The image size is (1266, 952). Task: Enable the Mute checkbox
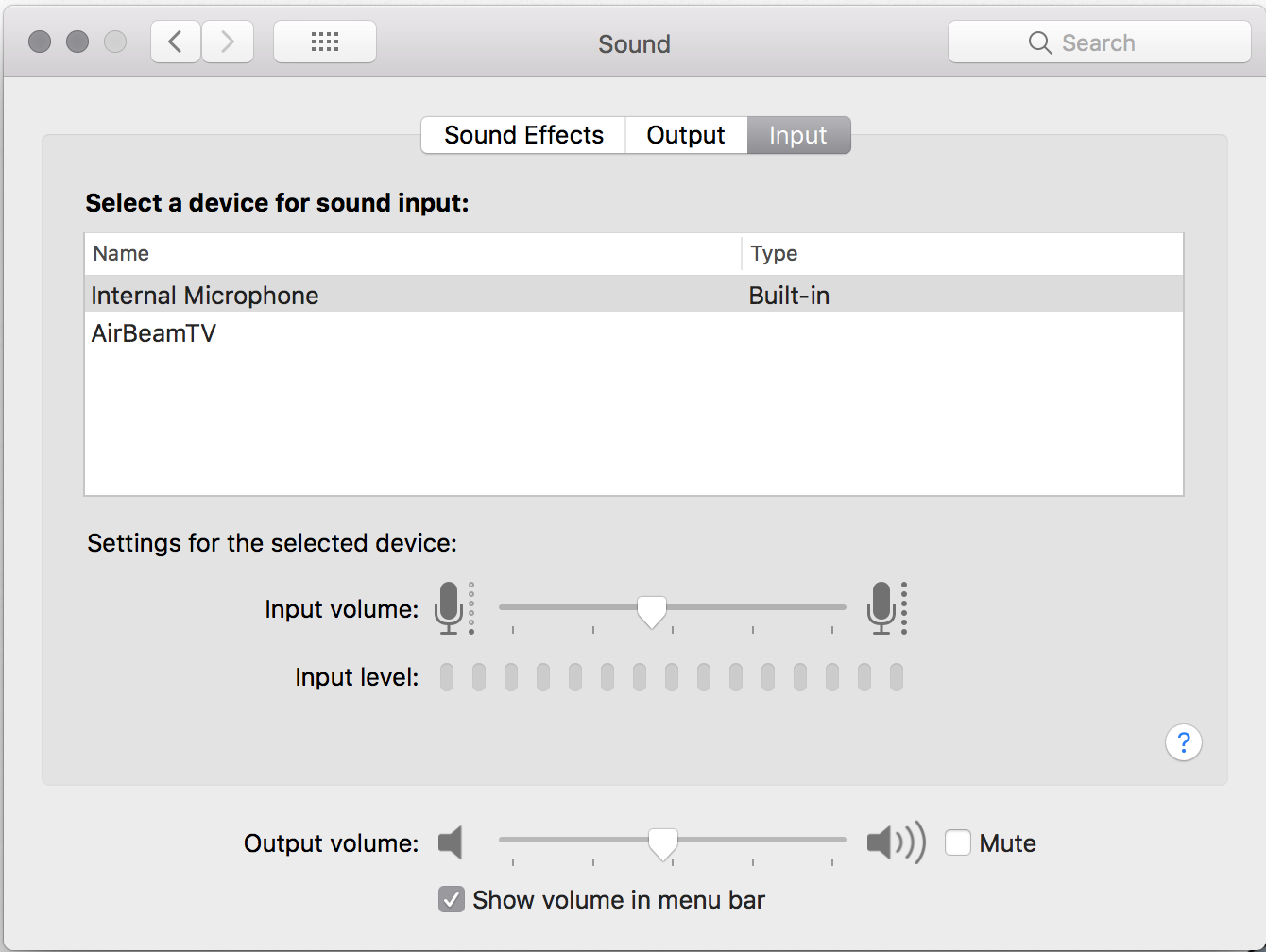click(x=958, y=842)
